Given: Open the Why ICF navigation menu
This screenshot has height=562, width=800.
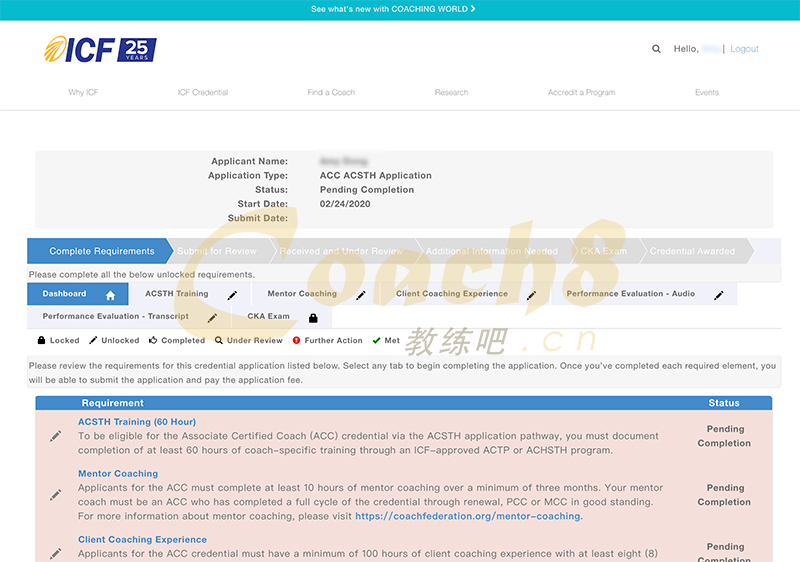Looking at the screenshot, I should 83,93.
